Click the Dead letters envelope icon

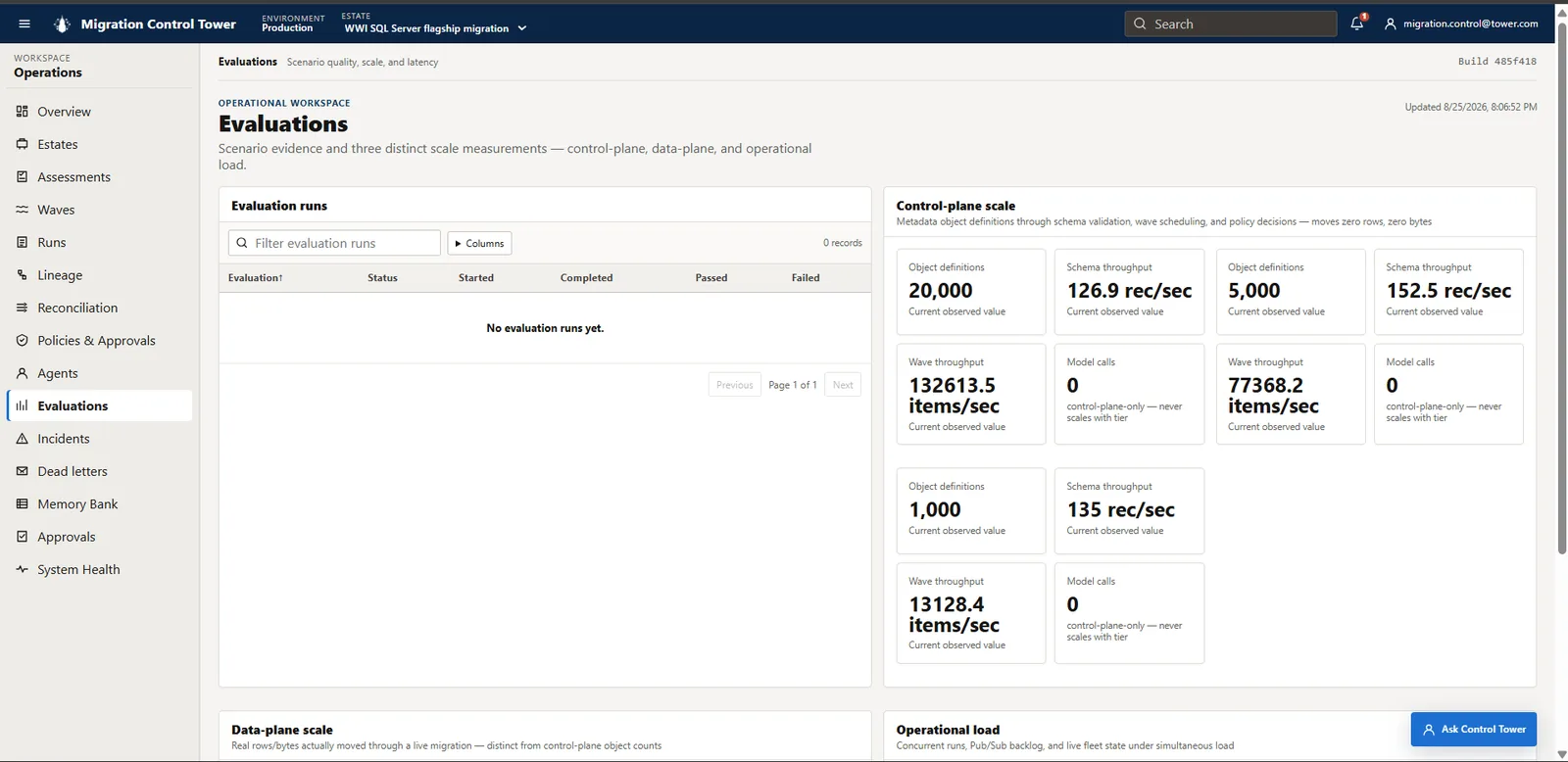22,471
